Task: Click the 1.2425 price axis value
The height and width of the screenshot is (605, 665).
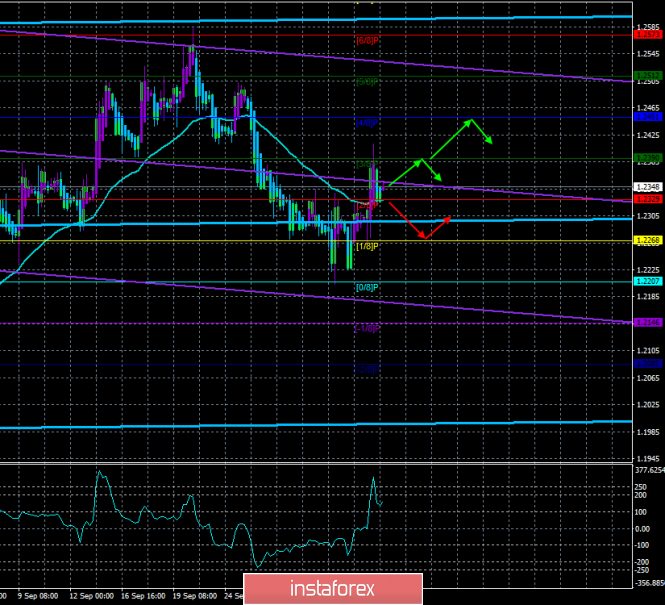Action: pyautogui.click(x=649, y=135)
